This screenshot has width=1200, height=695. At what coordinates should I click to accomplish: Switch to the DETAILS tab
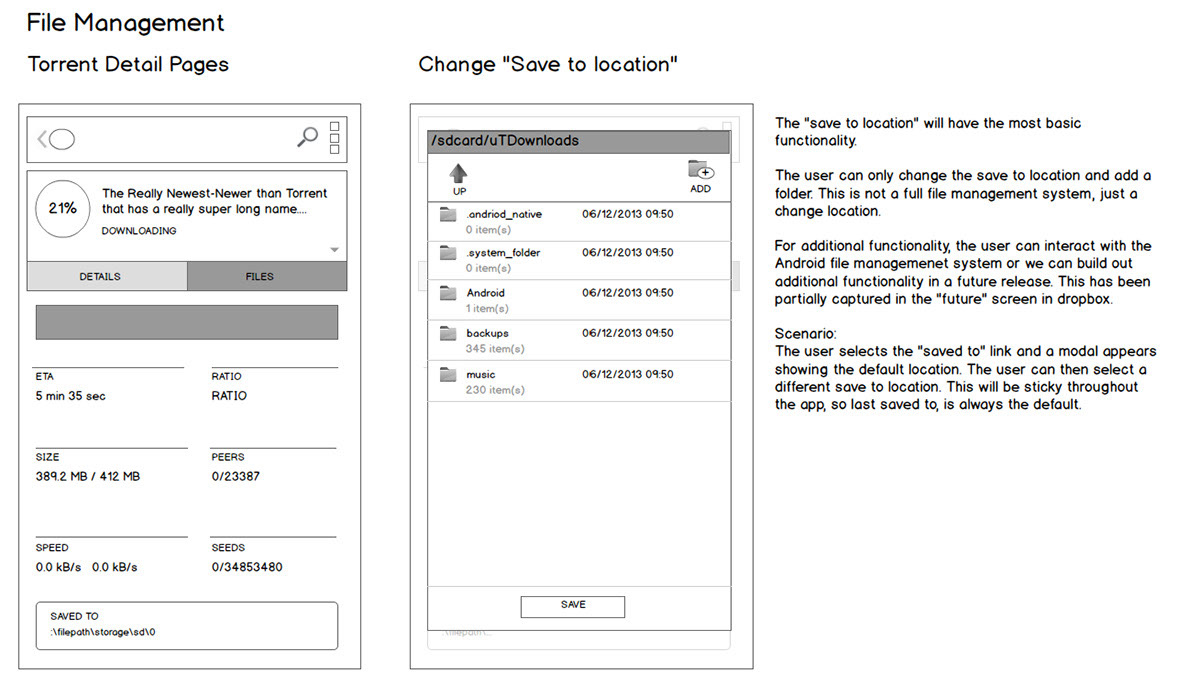coord(107,277)
